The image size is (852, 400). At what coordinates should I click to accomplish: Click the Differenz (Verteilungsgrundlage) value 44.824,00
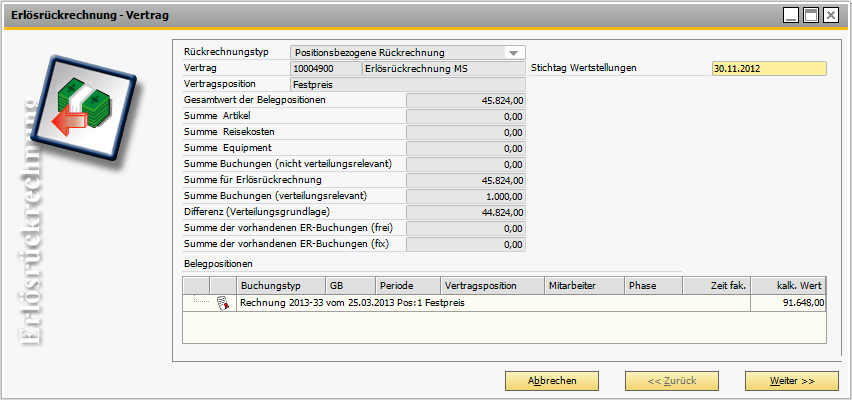pyautogui.click(x=466, y=212)
